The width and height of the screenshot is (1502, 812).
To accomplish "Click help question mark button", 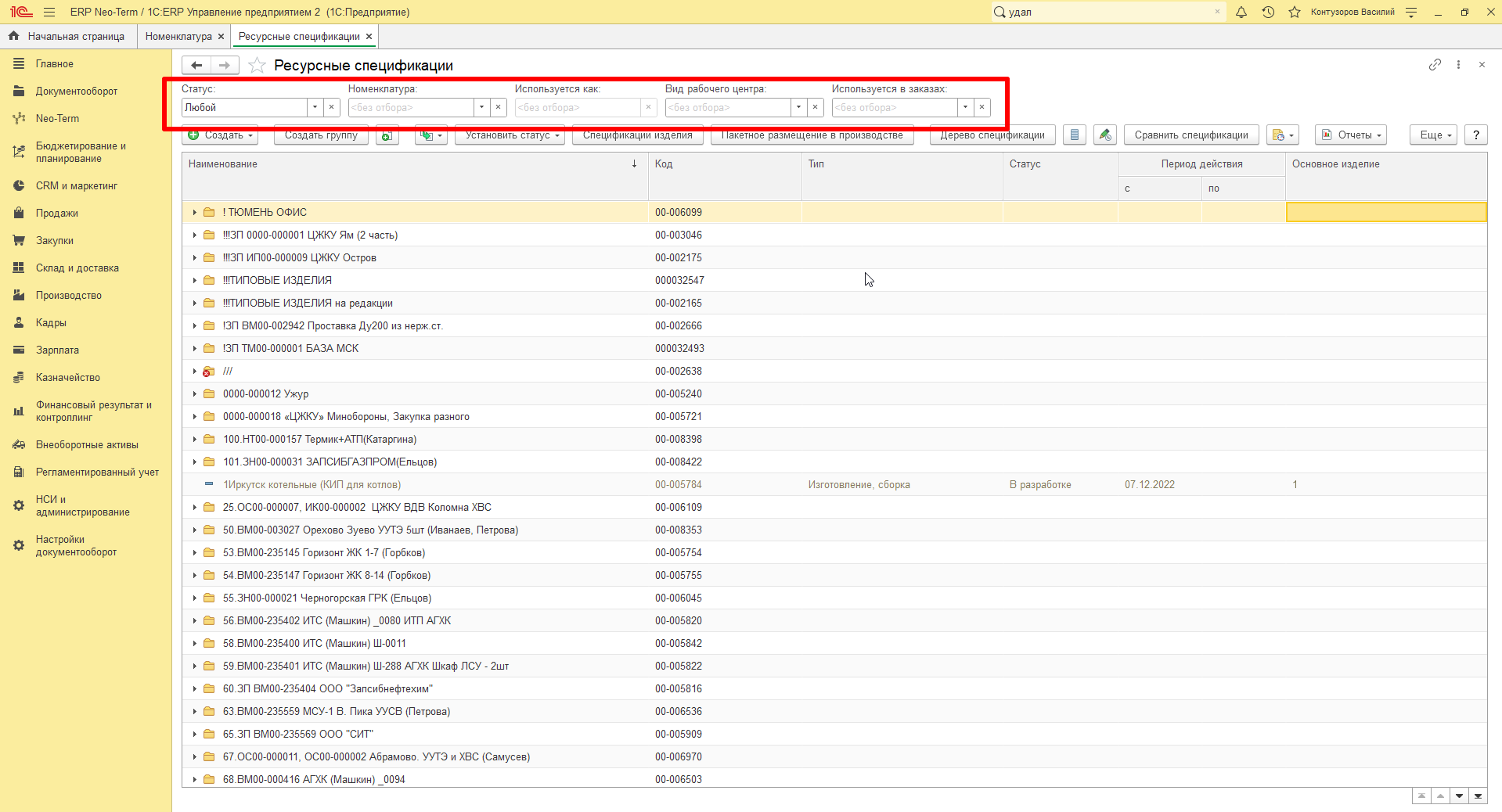I will pyautogui.click(x=1476, y=135).
